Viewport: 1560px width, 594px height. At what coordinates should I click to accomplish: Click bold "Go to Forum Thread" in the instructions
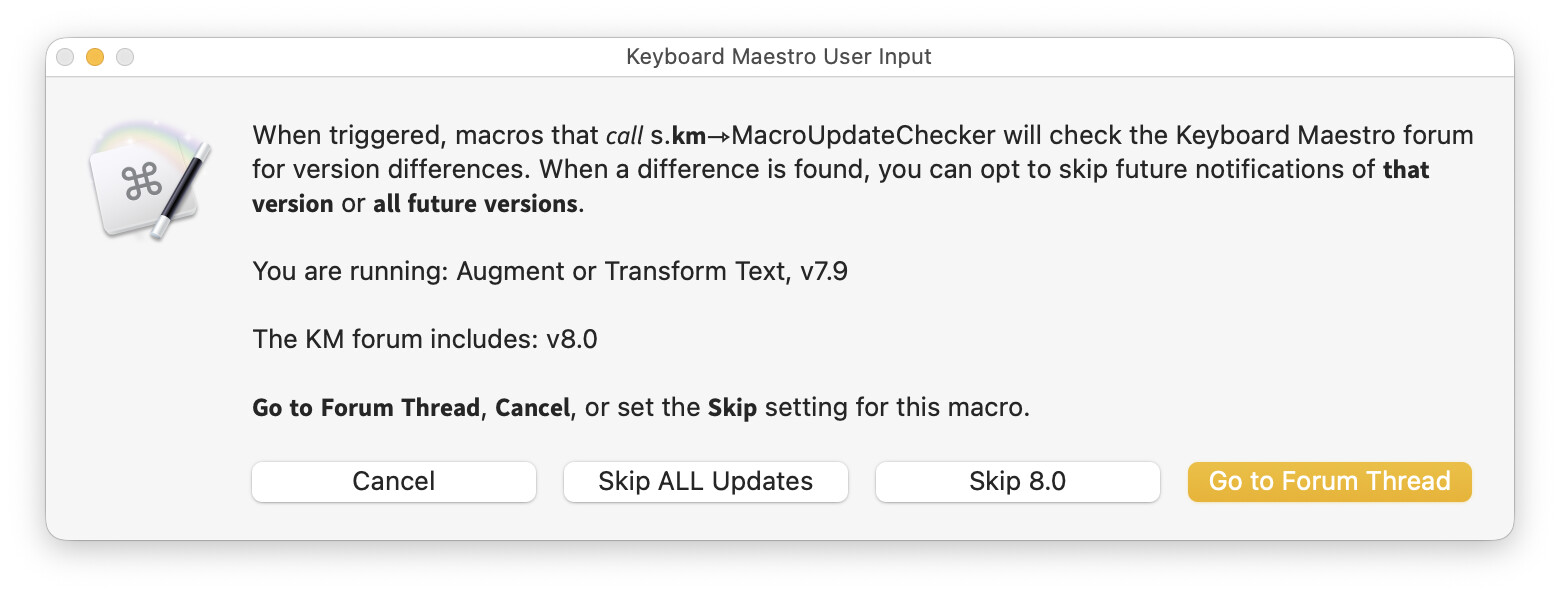point(366,408)
